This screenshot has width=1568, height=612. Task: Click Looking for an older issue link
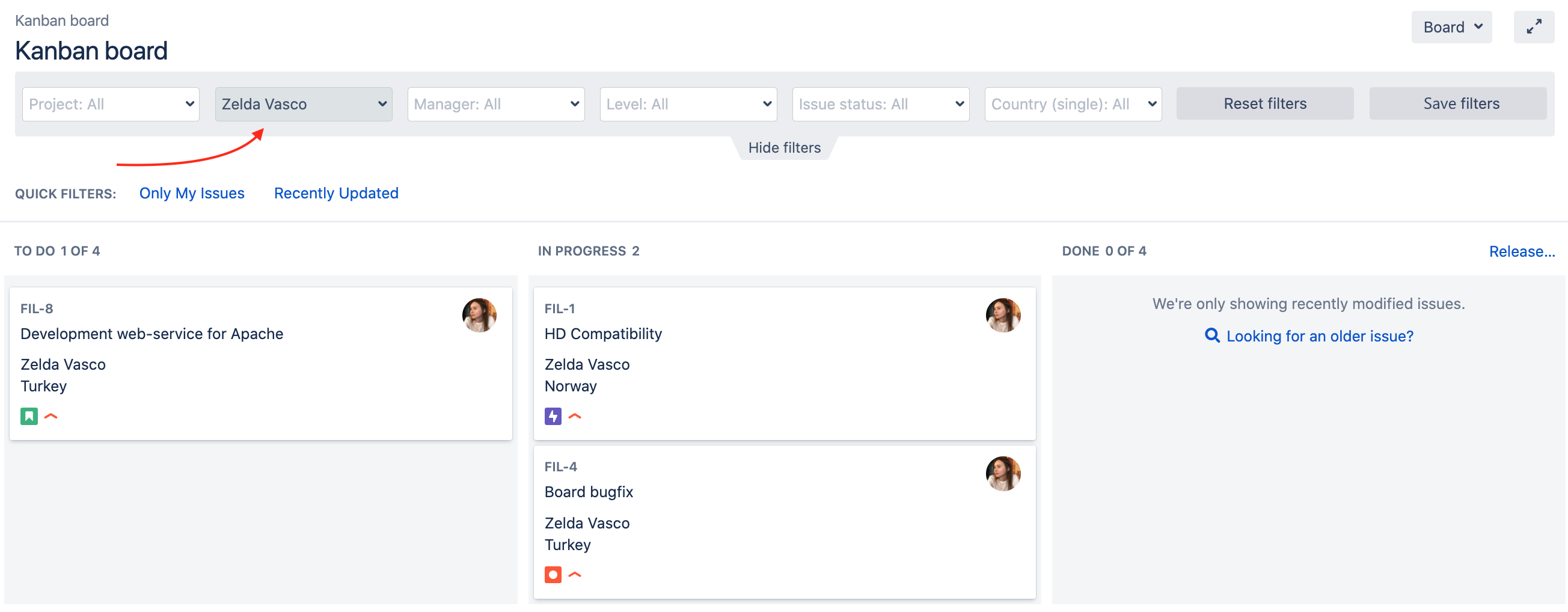click(1319, 336)
